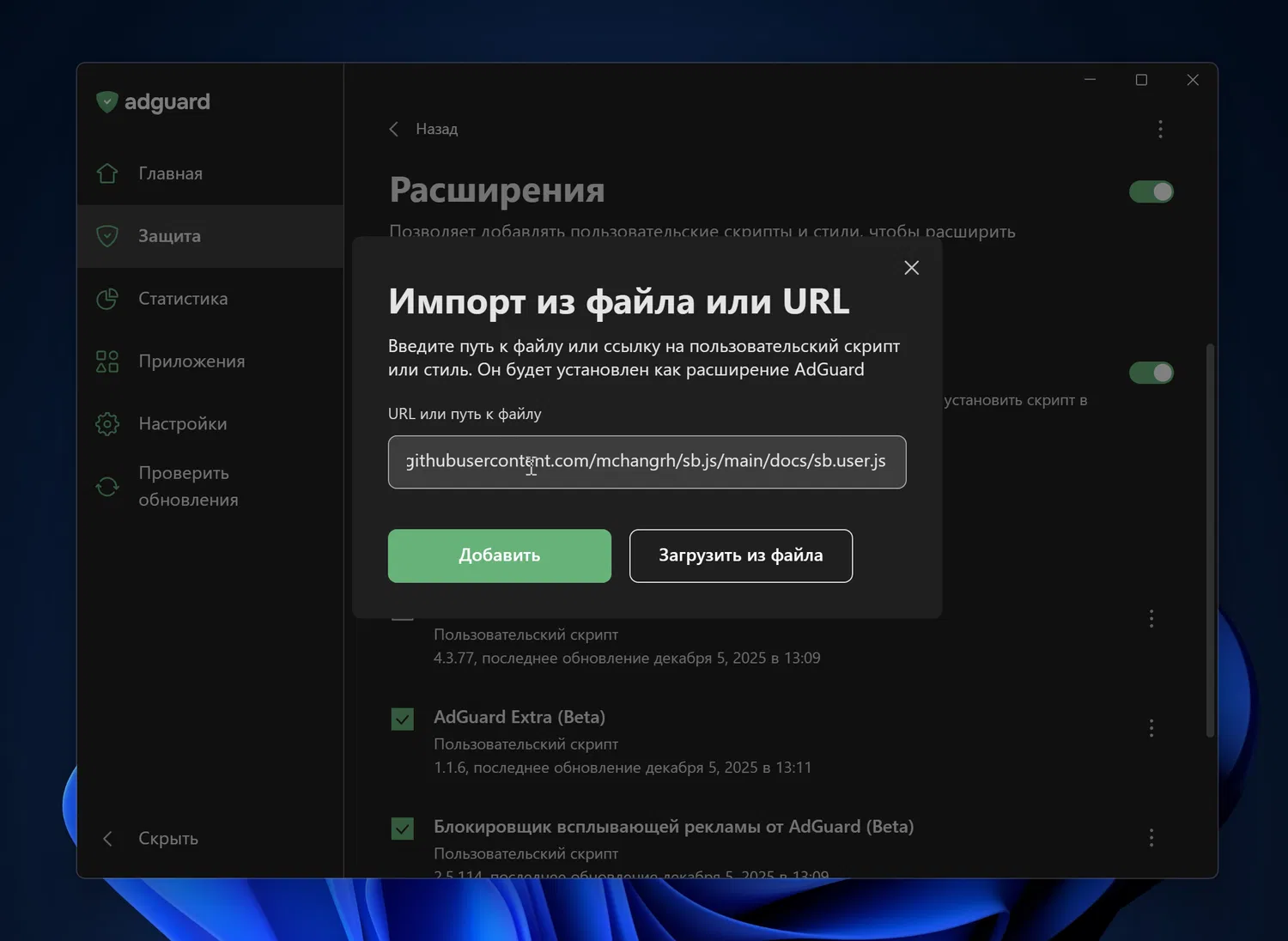Close the AdGuard window

point(1193,80)
